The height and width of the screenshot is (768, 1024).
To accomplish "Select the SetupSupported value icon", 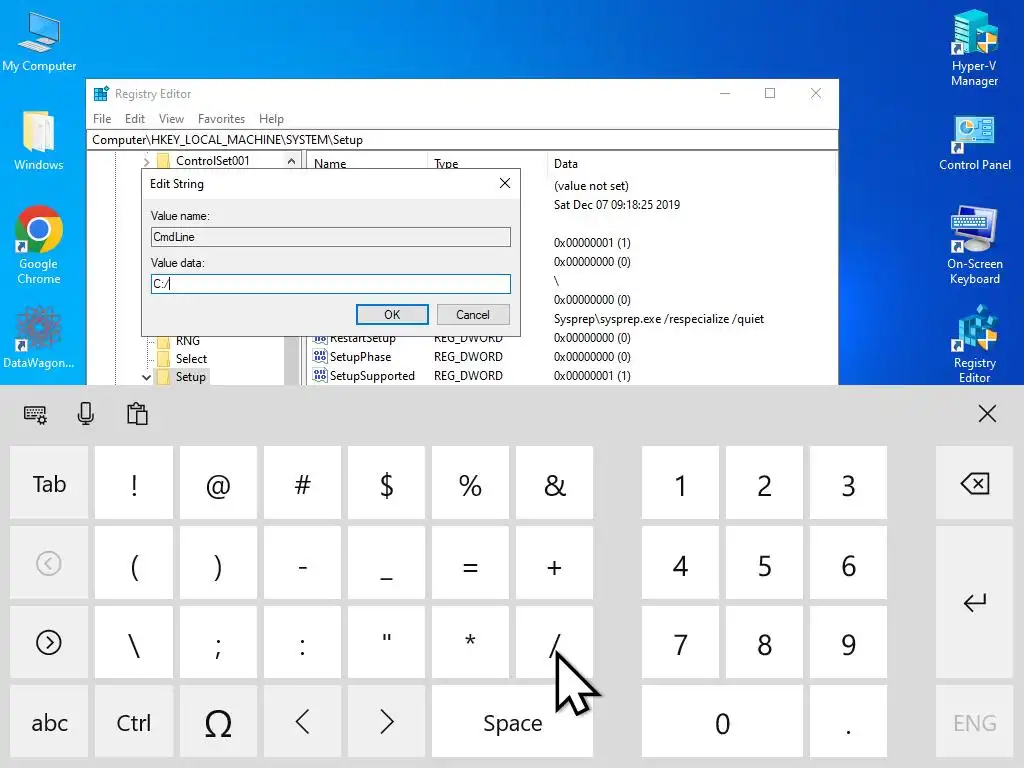I will pyautogui.click(x=320, y=376).
